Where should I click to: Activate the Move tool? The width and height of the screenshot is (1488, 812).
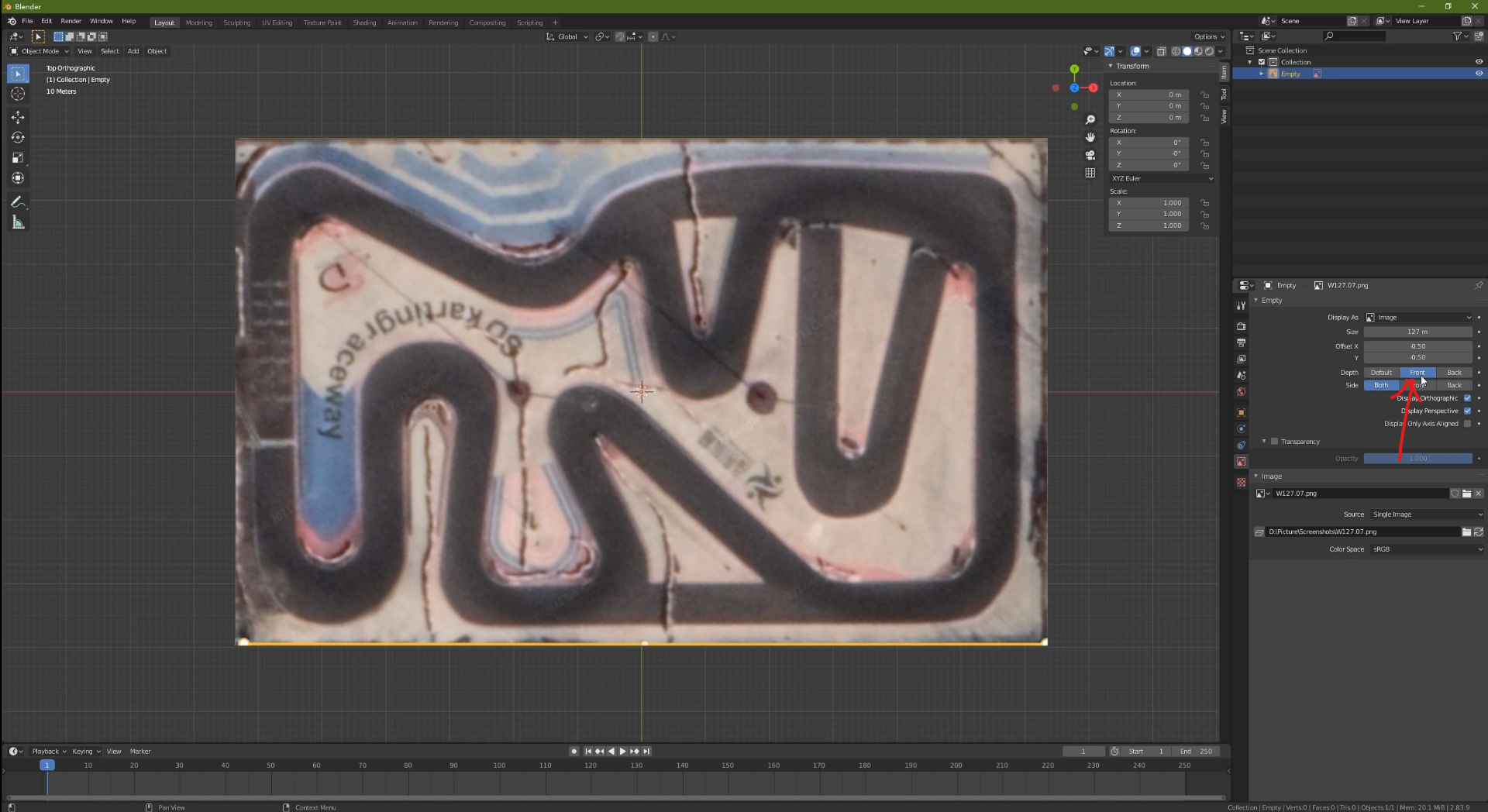click(18, 117)
